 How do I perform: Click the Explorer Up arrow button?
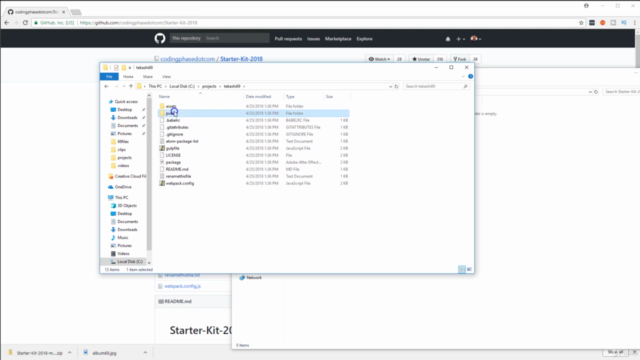[131, 87]
